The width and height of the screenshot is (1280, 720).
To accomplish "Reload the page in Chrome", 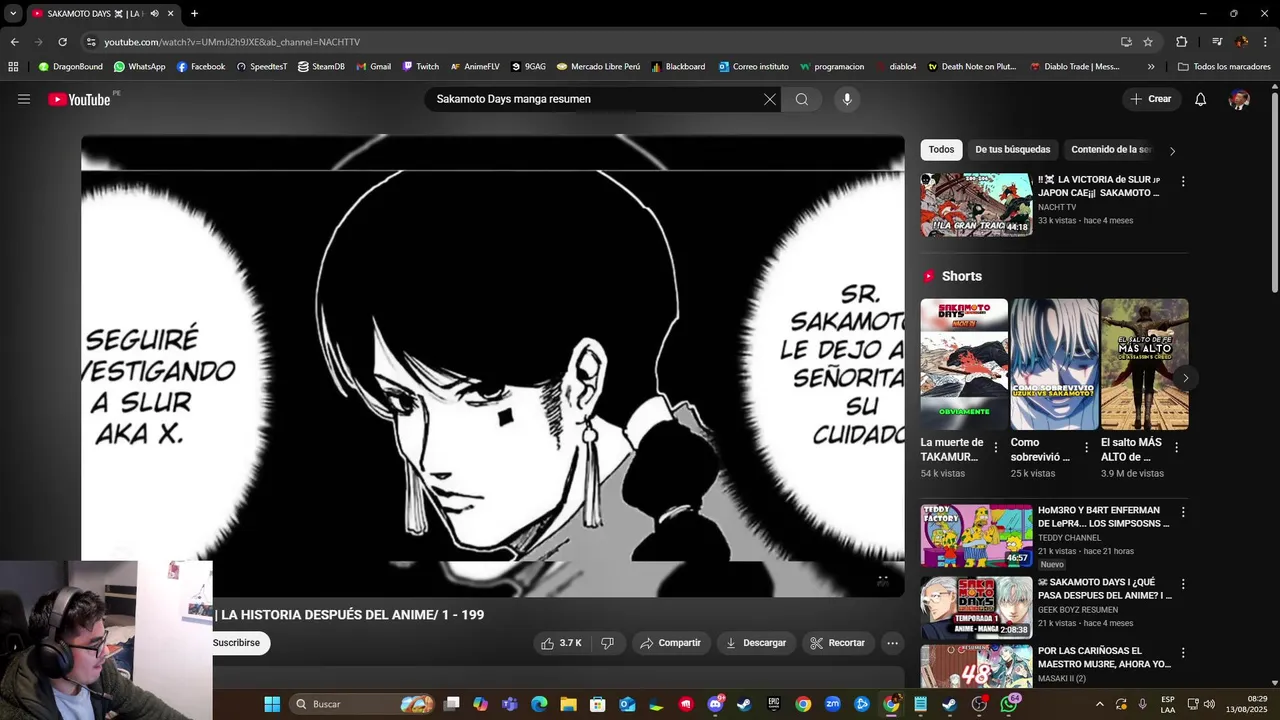I will tap(62, 42).
